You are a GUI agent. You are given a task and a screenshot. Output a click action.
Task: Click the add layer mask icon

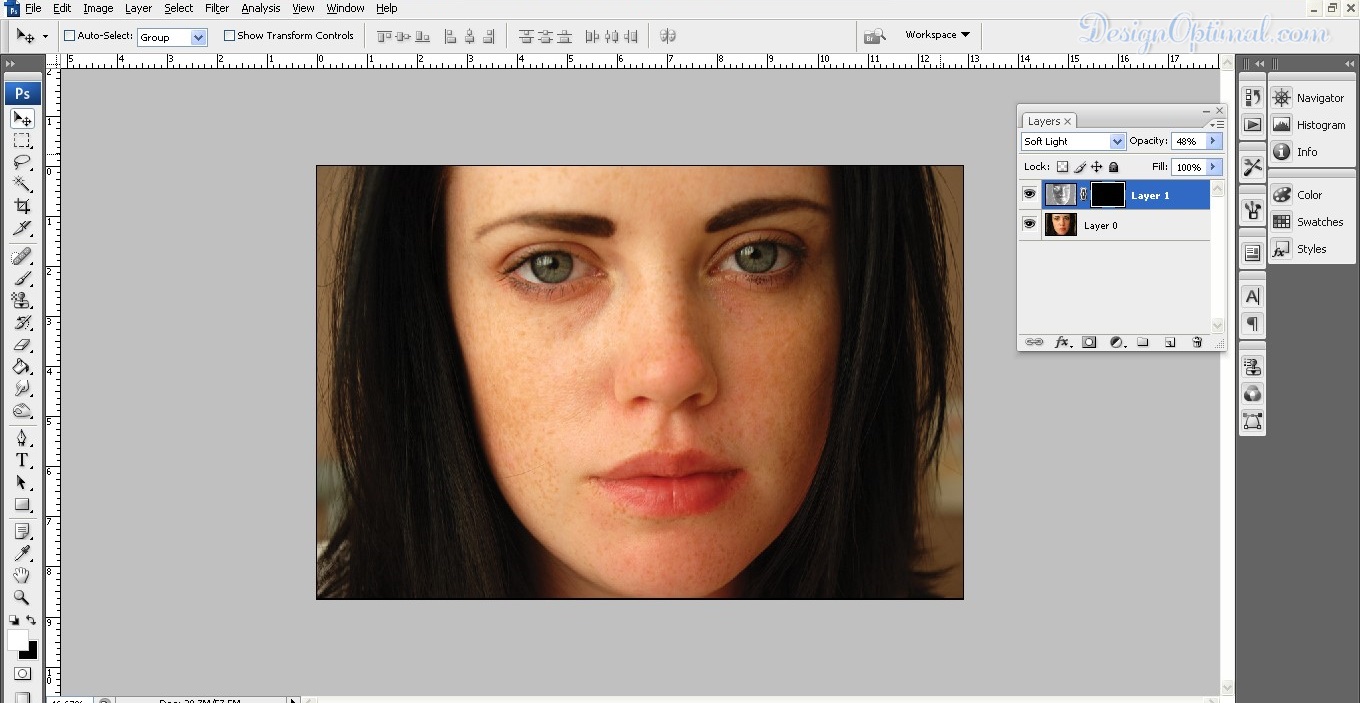(x=1089, y=342)
